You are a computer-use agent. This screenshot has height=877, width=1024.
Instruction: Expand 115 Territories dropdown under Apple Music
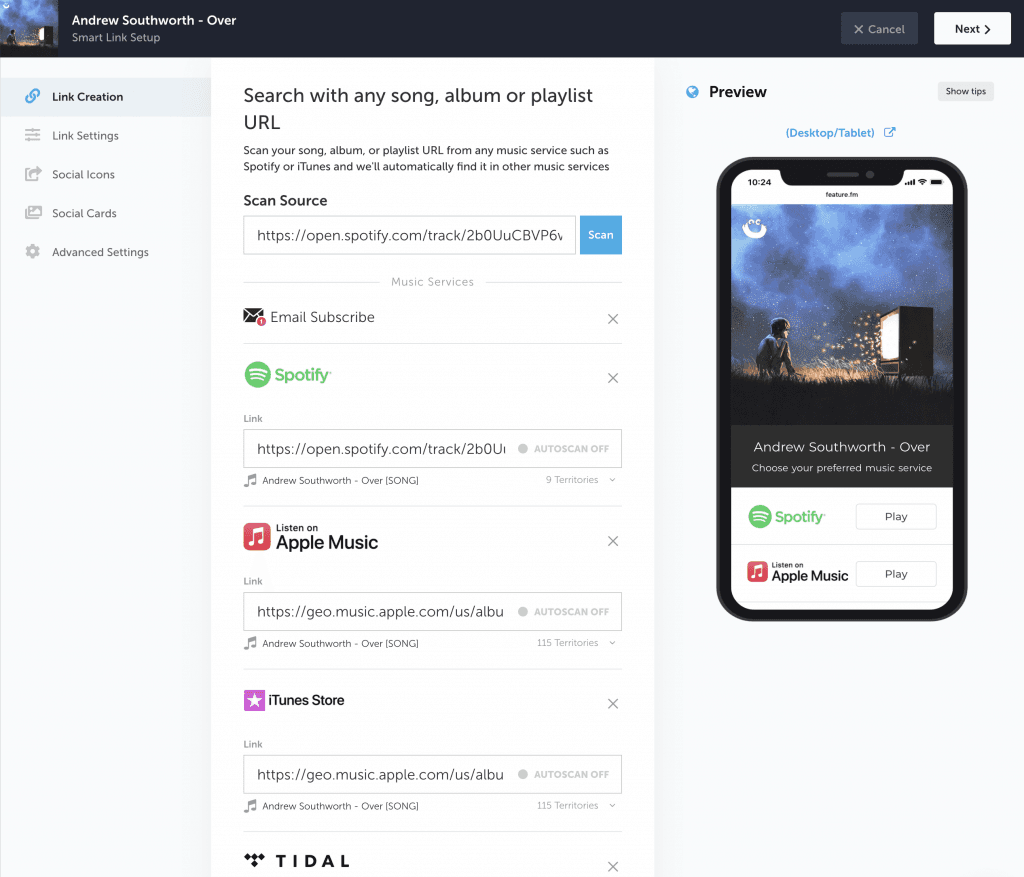(x=576, y=643)
